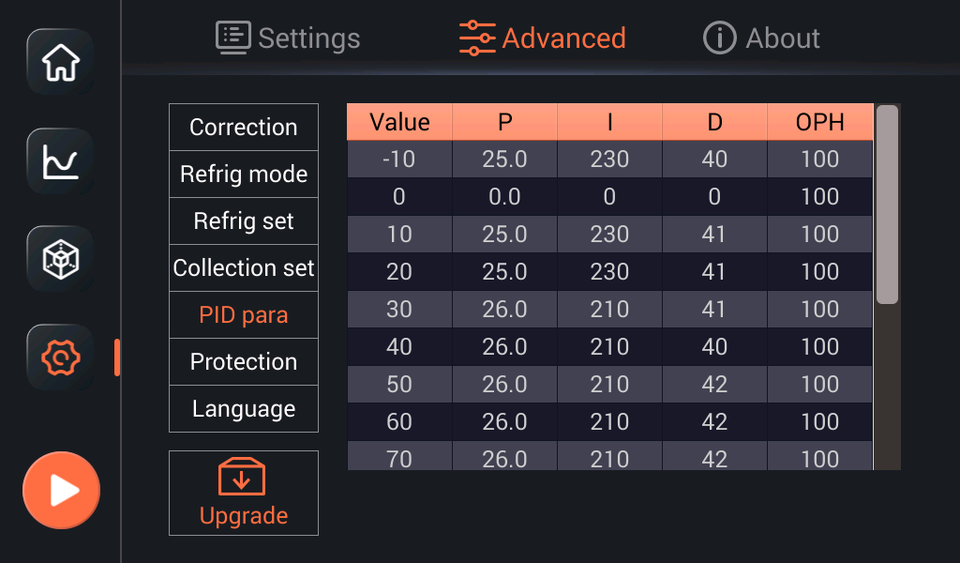960x563 pixels.
Task: Choose the Language menu option
Action: point(243,409)
